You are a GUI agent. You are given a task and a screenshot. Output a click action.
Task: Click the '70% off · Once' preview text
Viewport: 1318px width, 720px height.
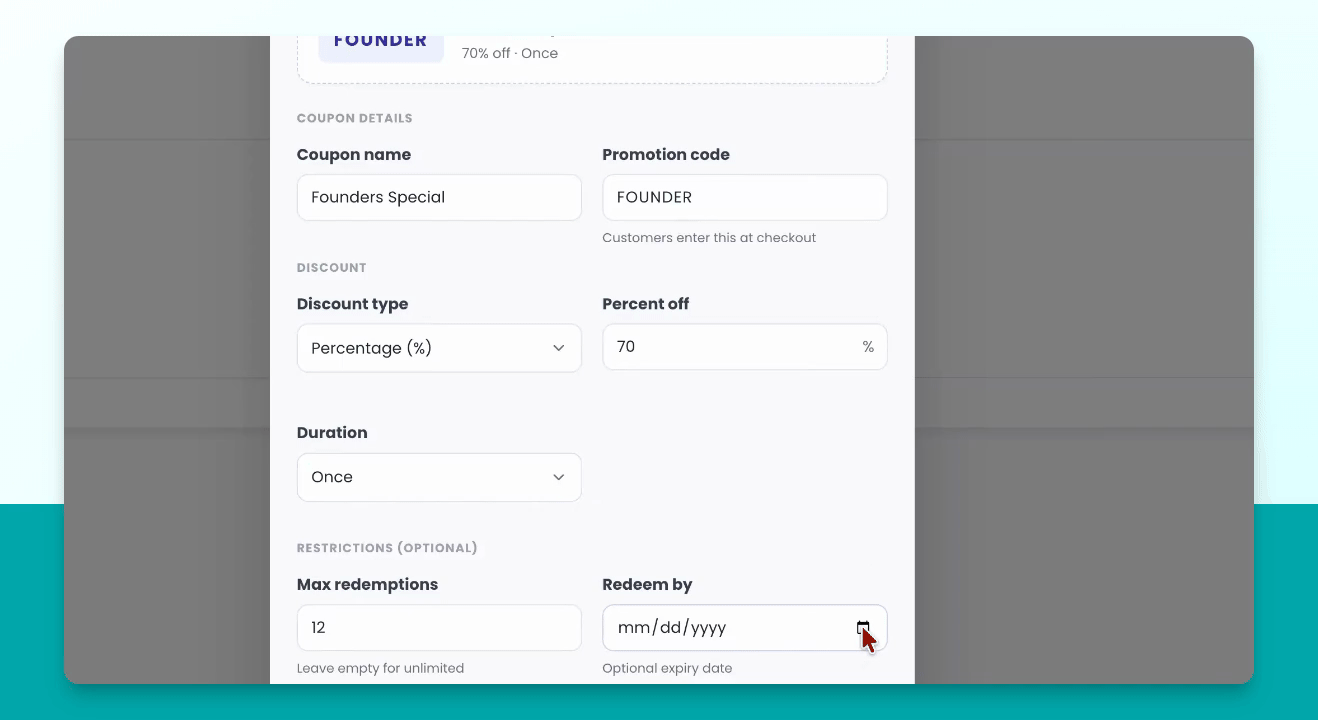(510, 53)
